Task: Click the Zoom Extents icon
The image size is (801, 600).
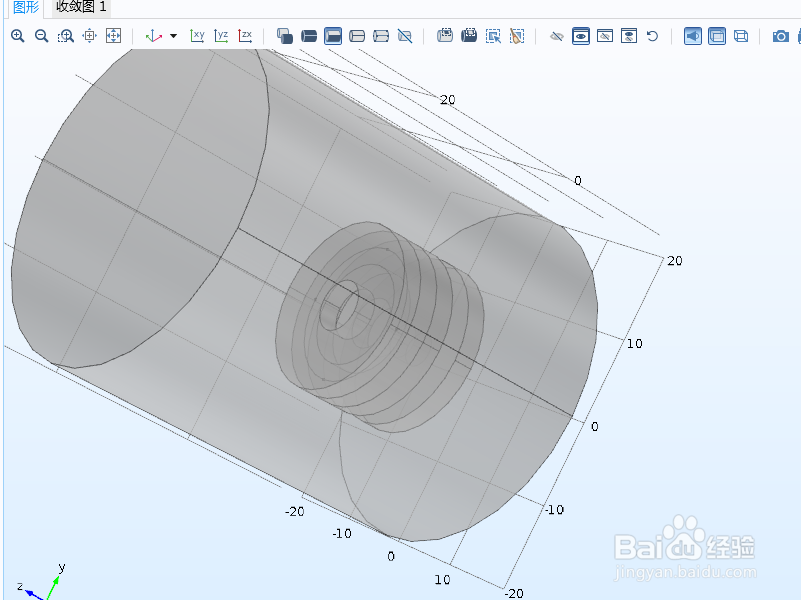Action: click(x=113, y=36)
